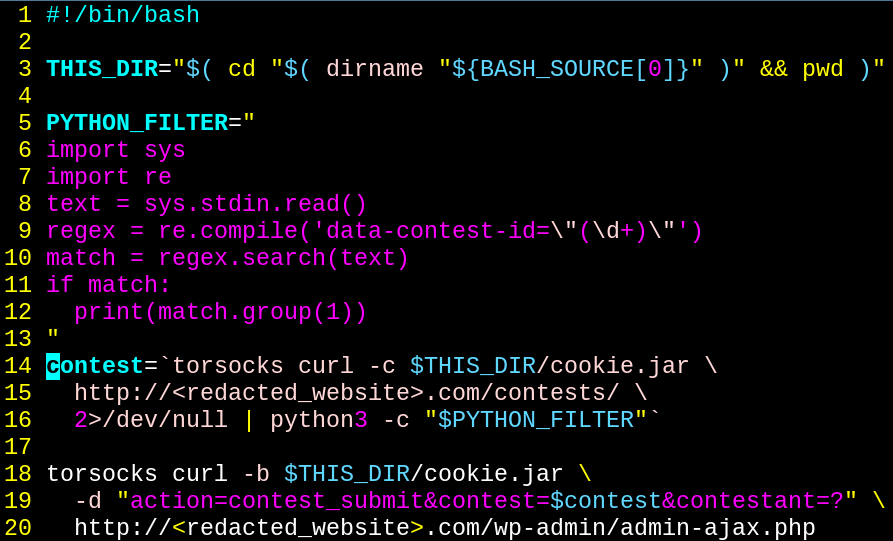This screenshot has height=541, width=893.
Task: Click the 'import re' line
Action: click(109, 177)
